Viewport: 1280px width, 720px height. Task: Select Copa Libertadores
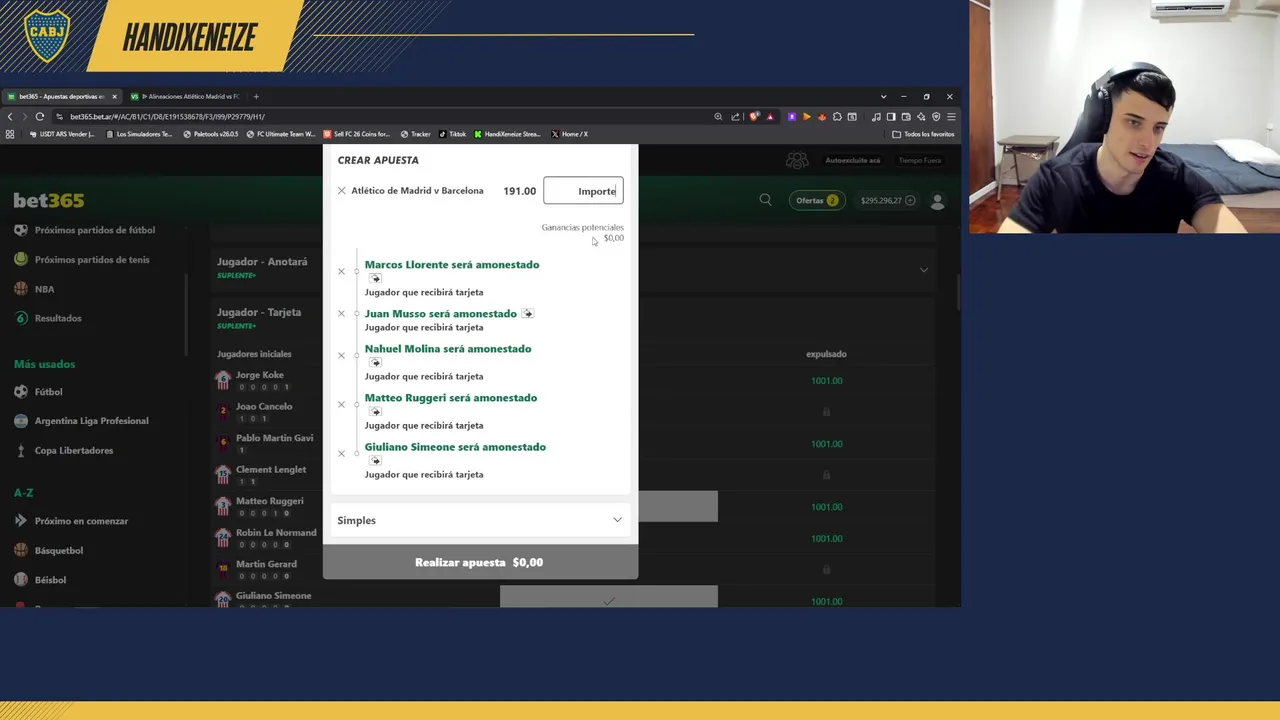point(74,450)
